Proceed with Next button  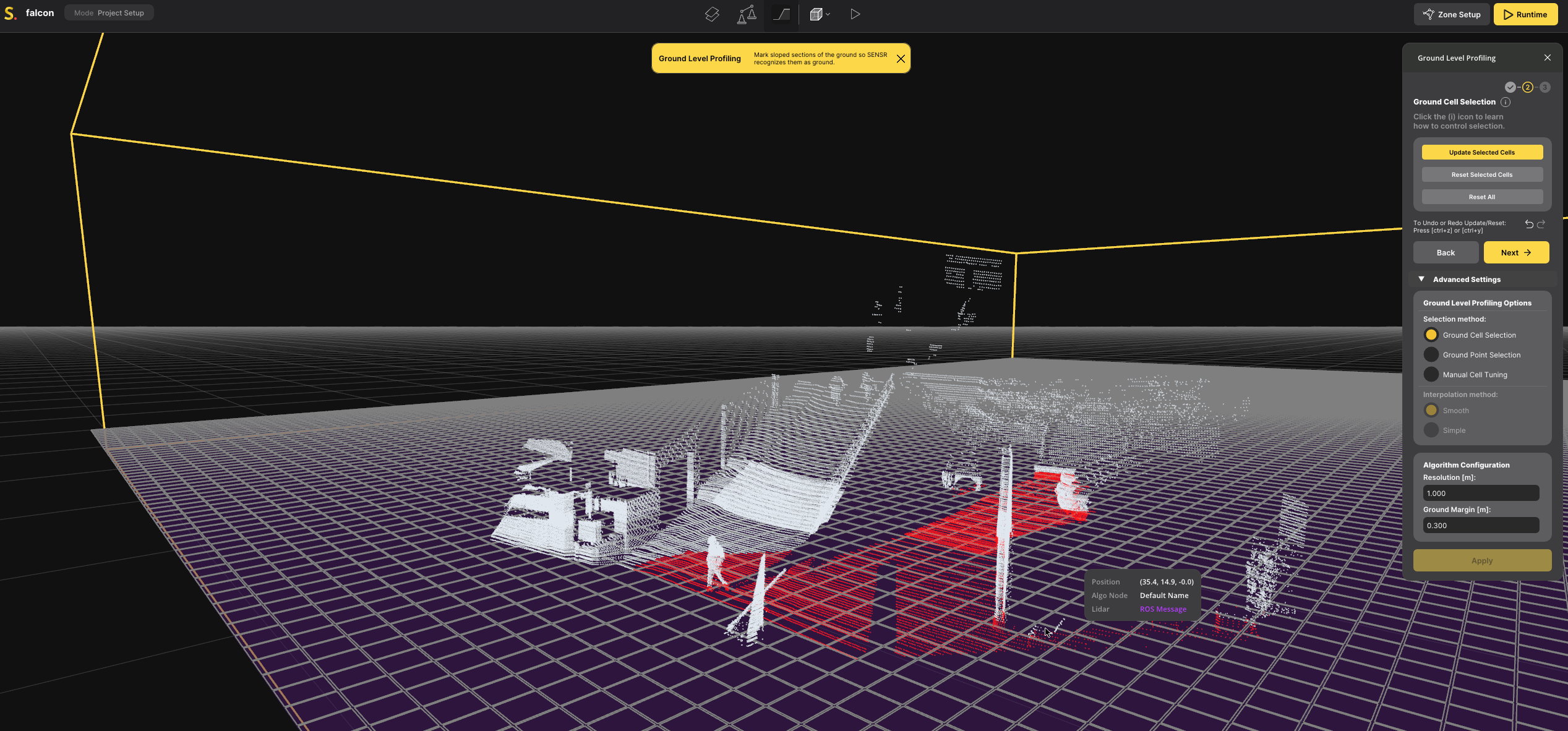[x=1516, y=252]
